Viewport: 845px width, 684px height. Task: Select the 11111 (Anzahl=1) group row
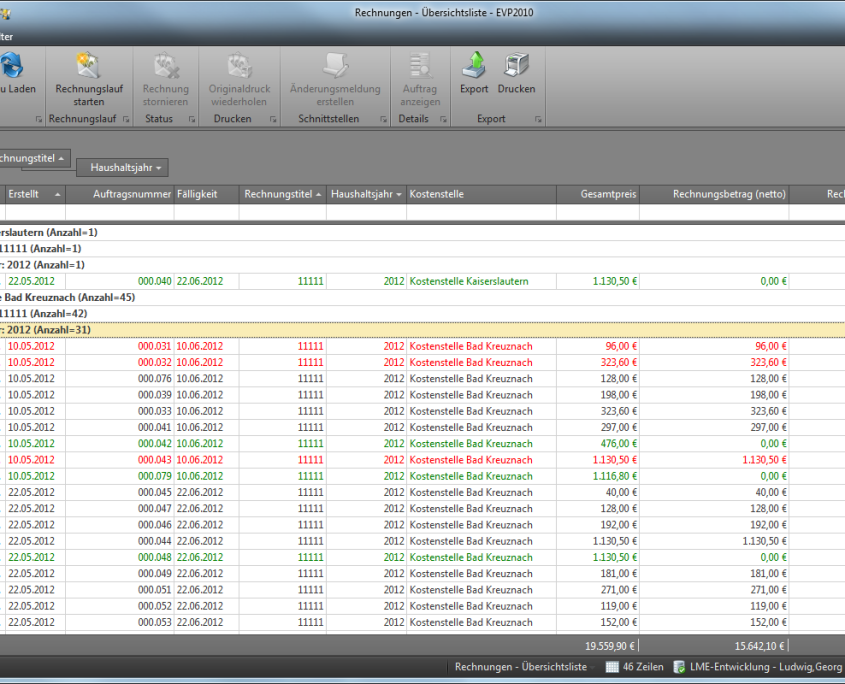[422, 248]
